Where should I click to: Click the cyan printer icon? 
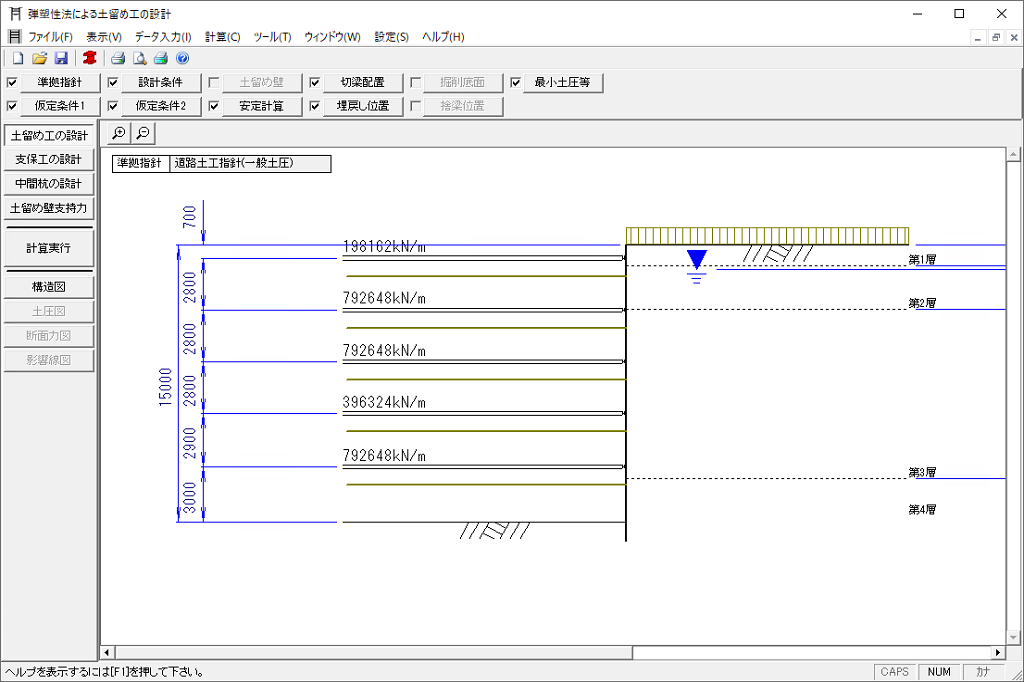[x=161, y=58]
